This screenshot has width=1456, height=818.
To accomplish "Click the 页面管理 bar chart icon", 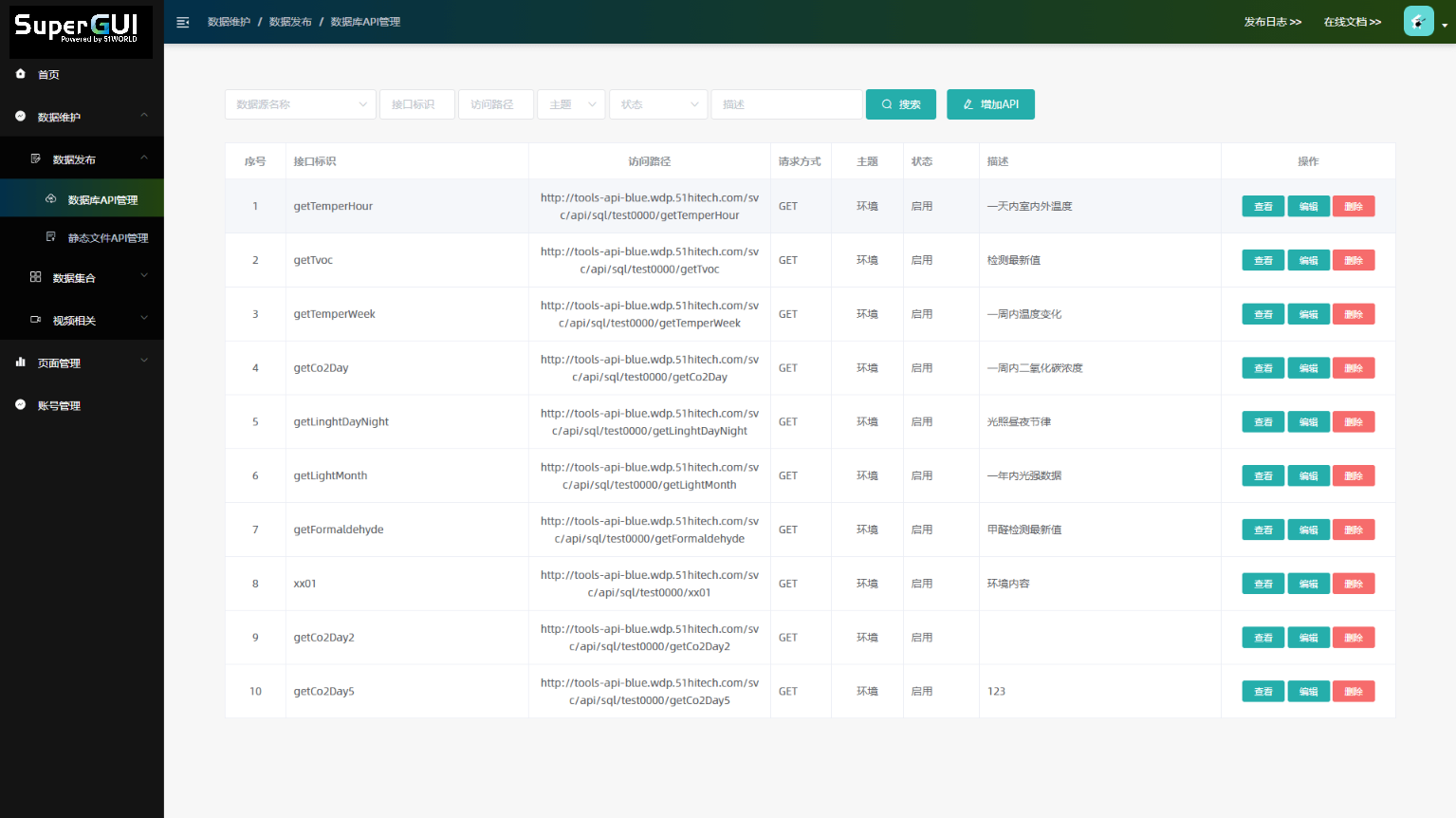I will click(21, 363).
